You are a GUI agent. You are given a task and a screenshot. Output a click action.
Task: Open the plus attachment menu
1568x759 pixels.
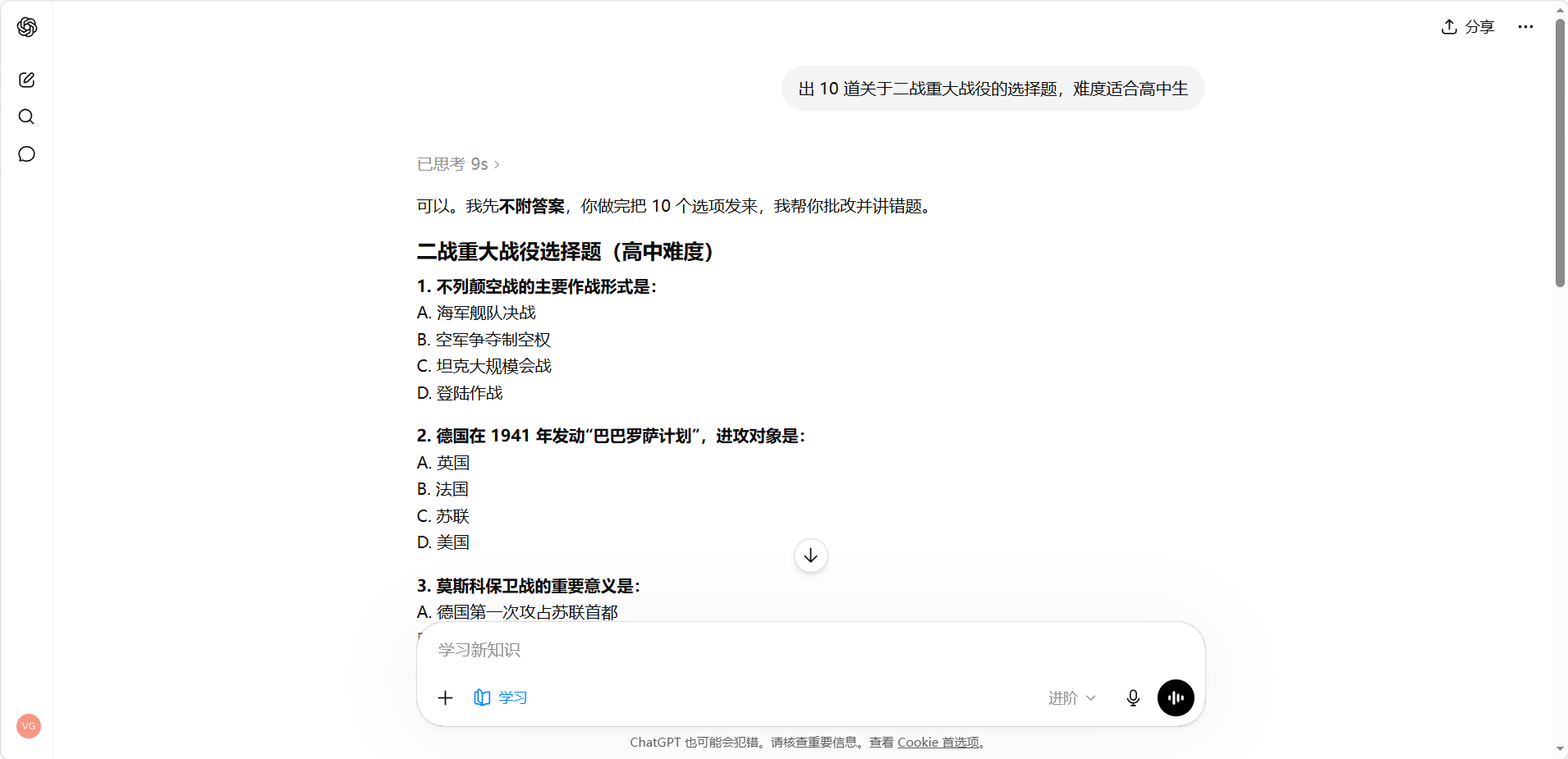(446, 697)
